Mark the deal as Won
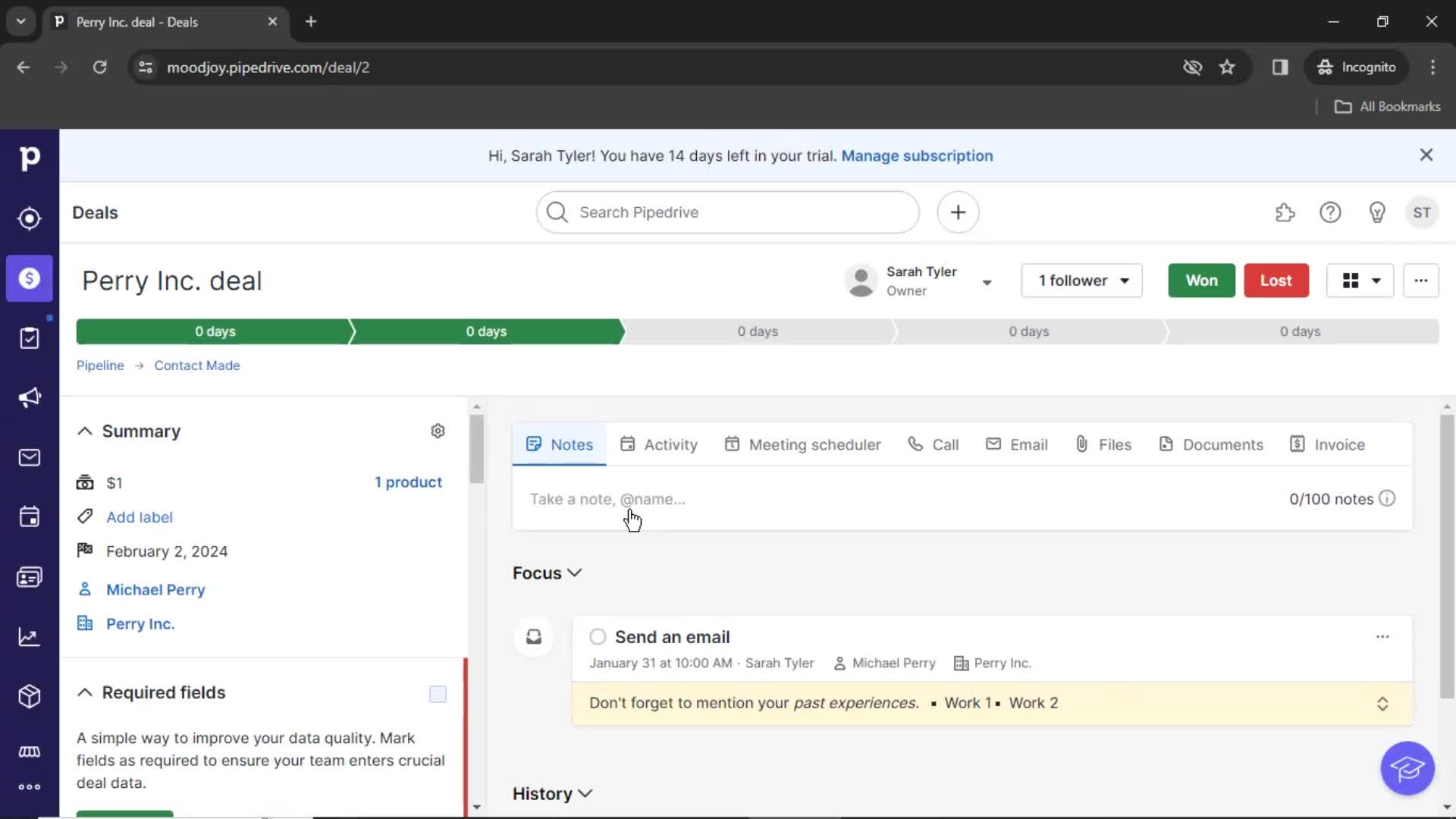Viewport: 1456px width, 819px height. point(1201,281)
